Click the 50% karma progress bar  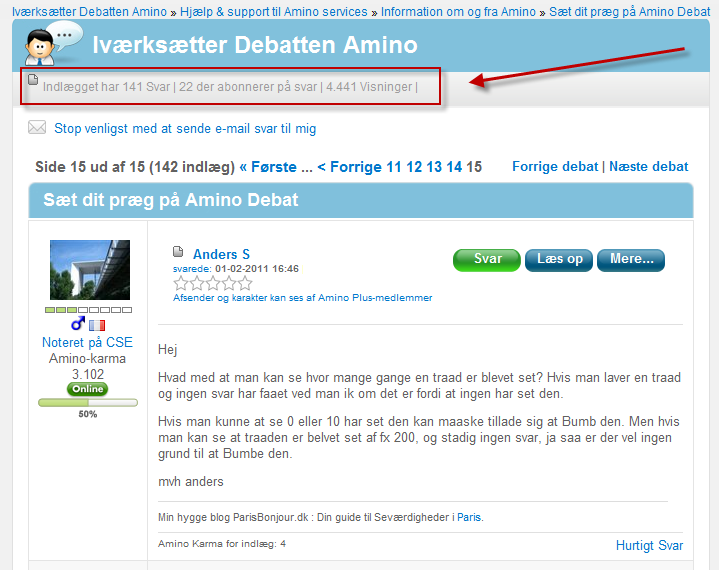point(87,402)
